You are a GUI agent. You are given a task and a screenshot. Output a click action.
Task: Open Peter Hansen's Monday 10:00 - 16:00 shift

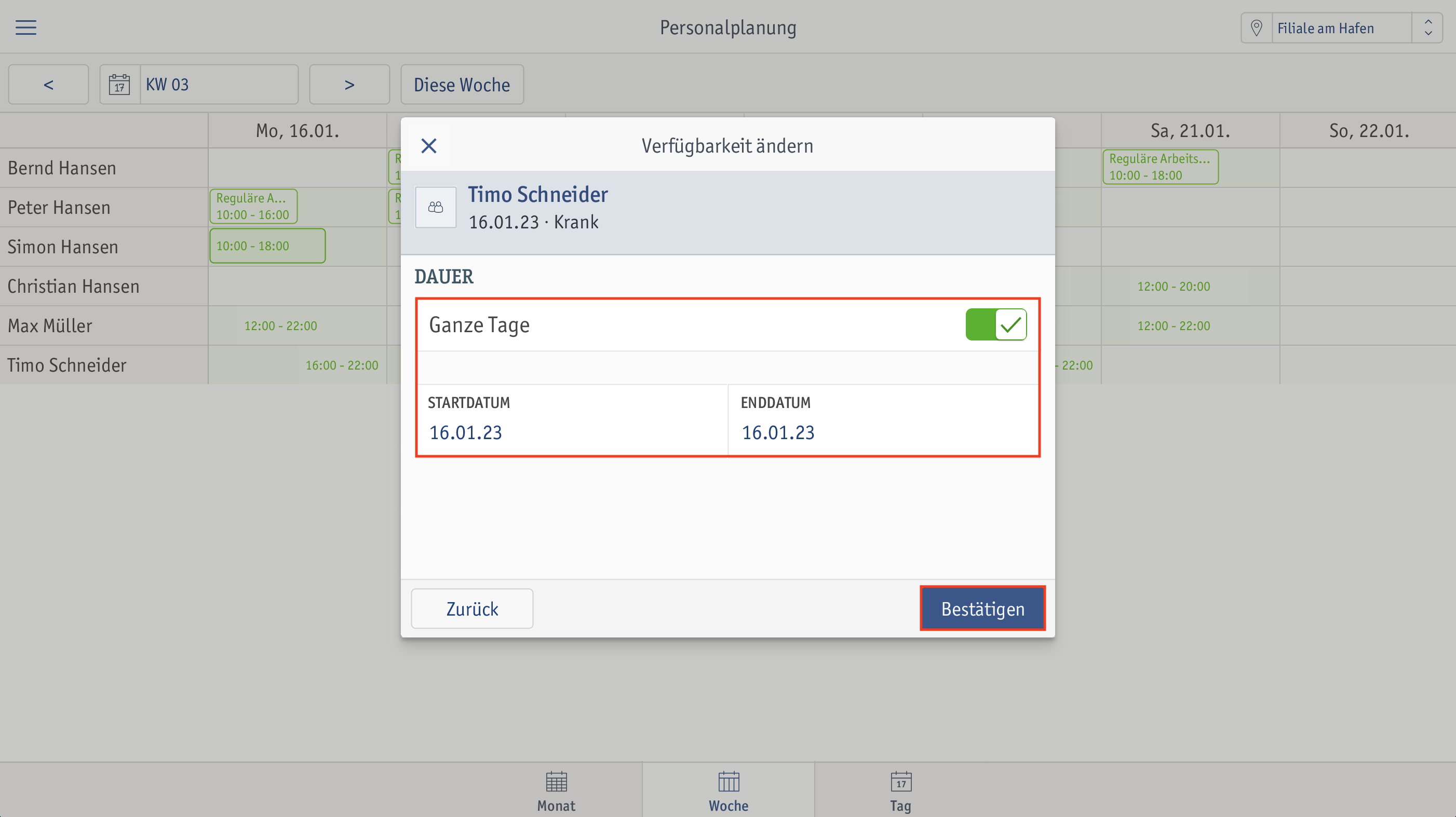pos(253,206)
